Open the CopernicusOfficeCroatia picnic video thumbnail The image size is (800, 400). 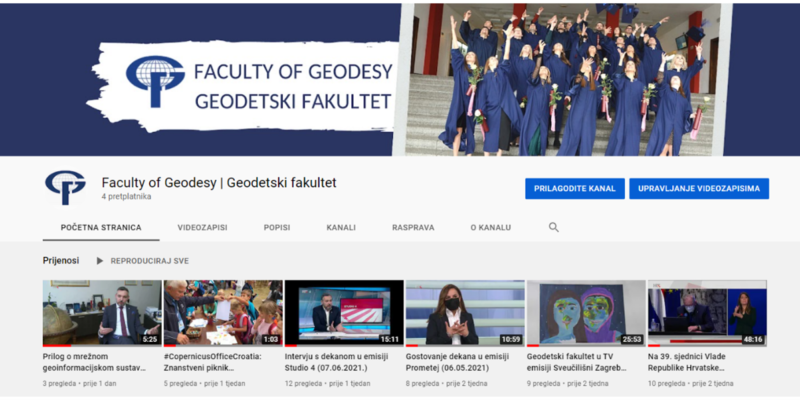(x=223, y=313)
